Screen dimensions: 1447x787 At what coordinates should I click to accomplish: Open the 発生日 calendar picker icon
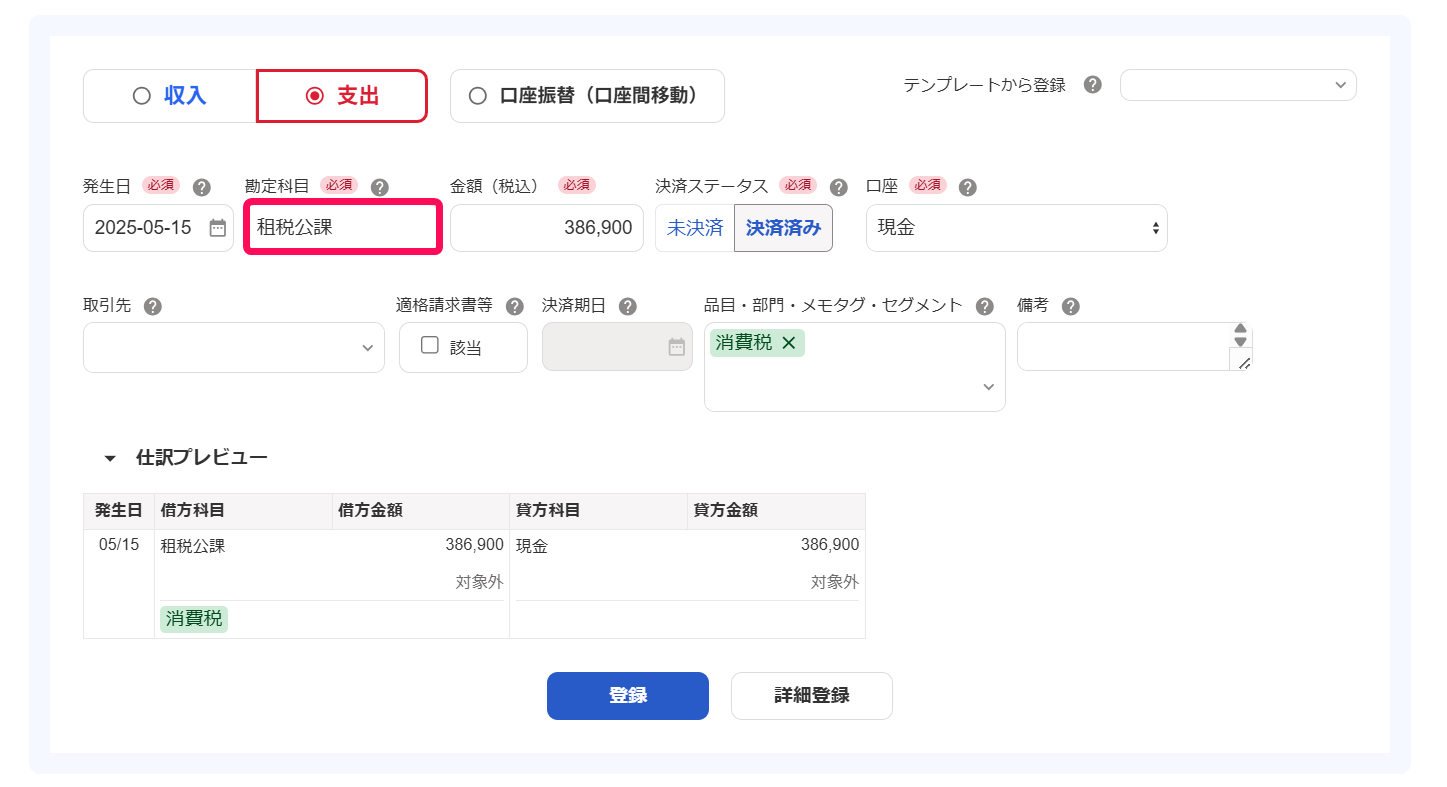click(217, 228)
